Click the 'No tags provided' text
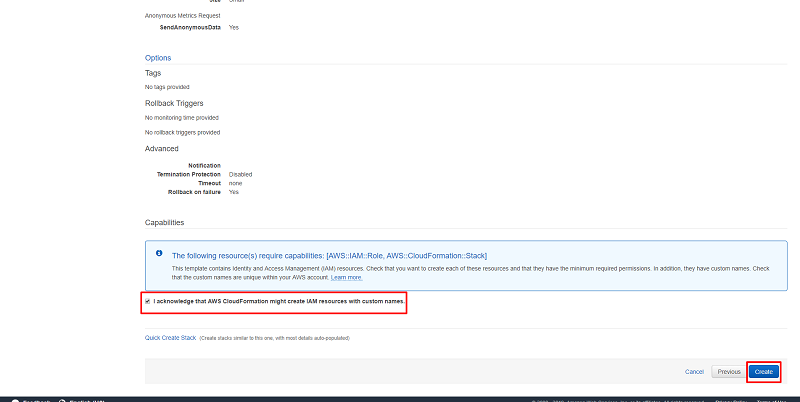The image size is (800, 402). pyautogui.click(x=167, y=87)
